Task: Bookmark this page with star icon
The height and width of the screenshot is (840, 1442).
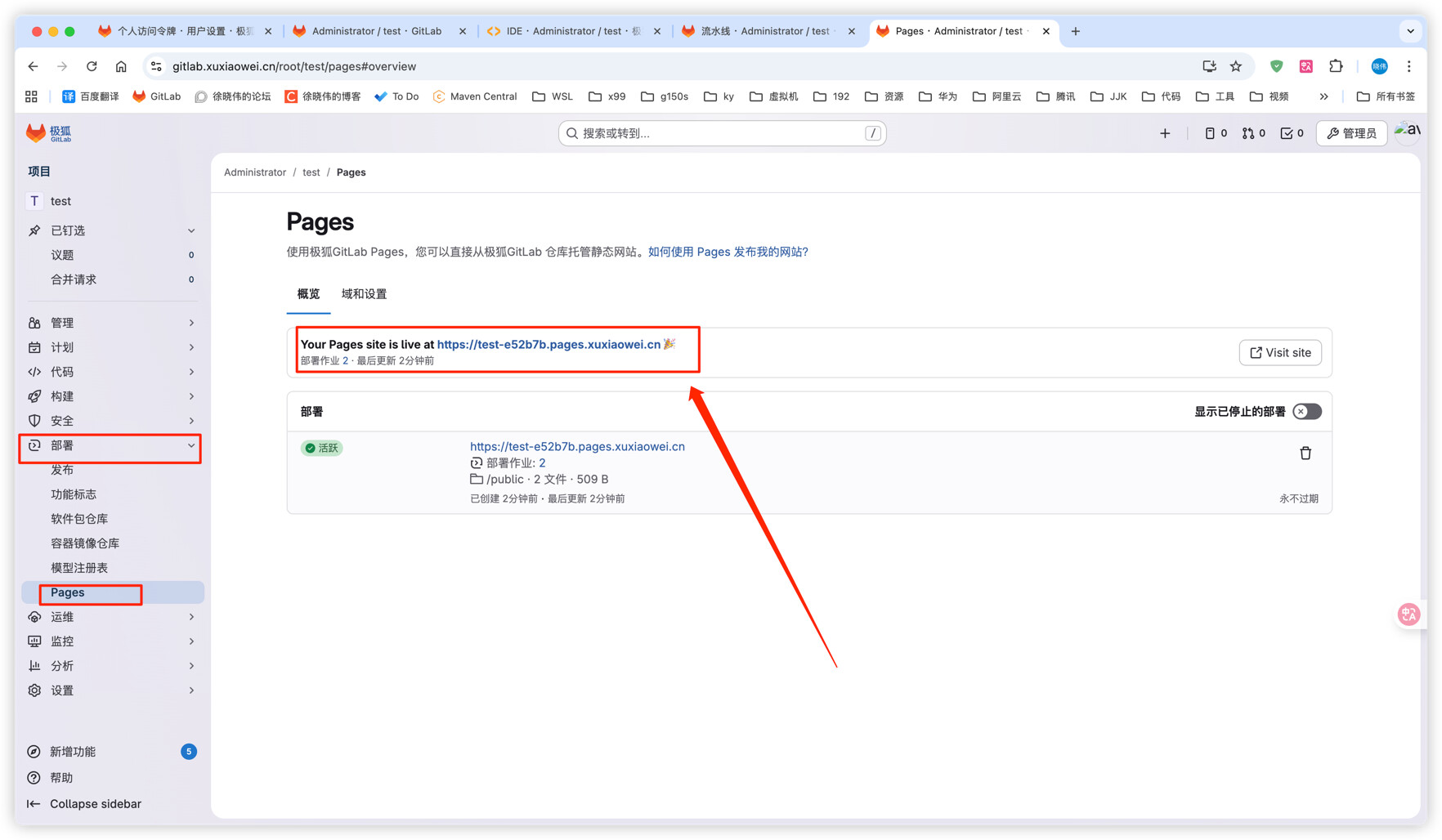Action: [1236, 66]
